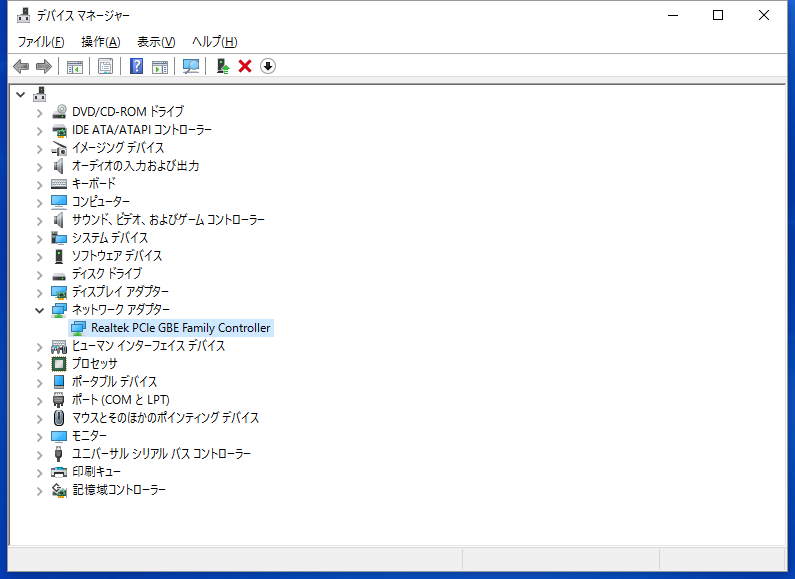Expand DVD/CD-ROM ドライブ category
The image size is (795, 579).
point(40,113)
